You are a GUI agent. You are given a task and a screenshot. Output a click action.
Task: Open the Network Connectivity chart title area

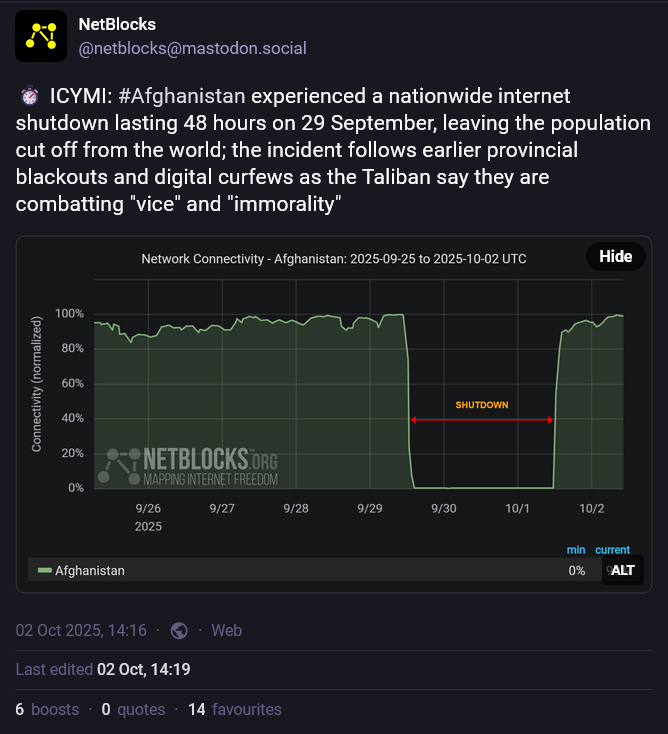334,258
